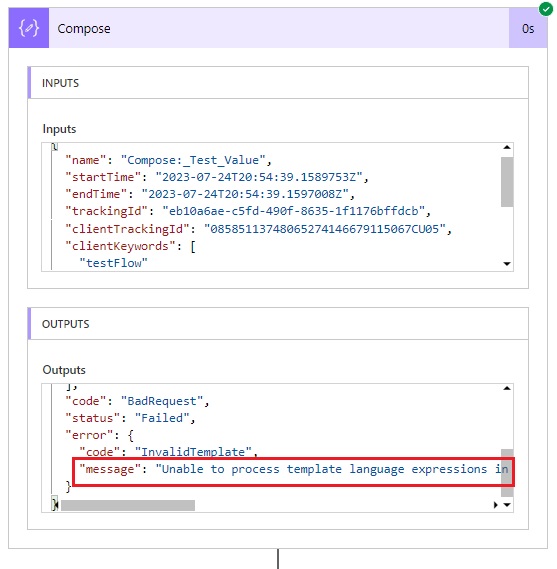Click the "BadRequest" code line in Outputs

(x=137, y=401)
